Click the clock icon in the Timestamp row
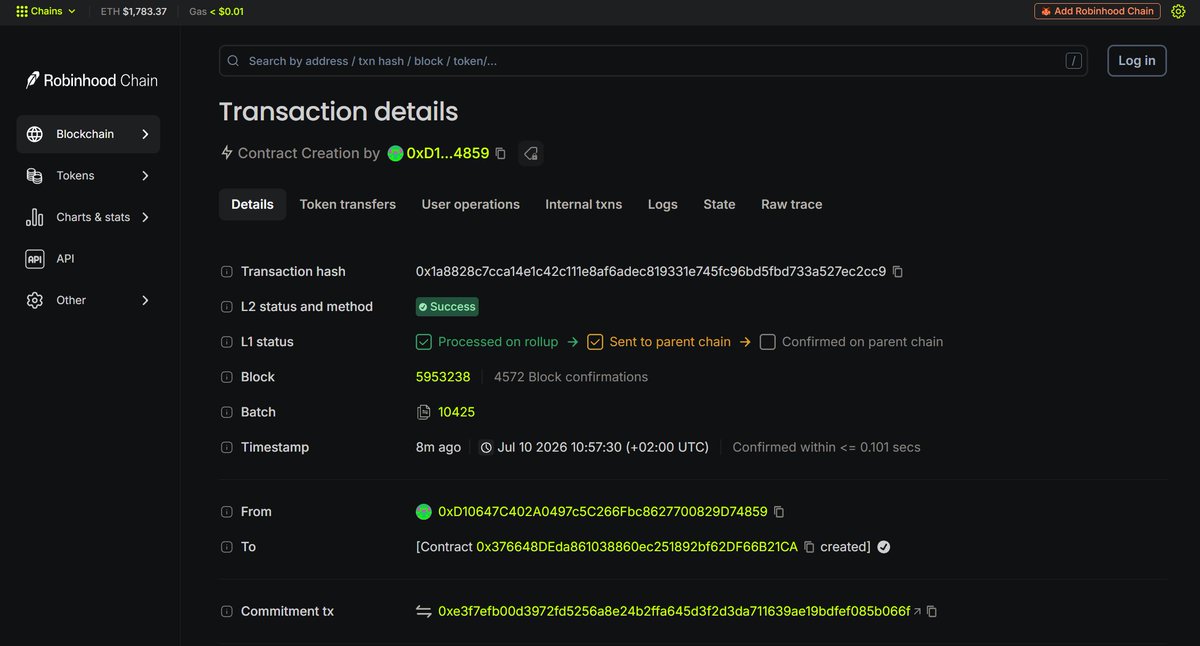This screenshot has width=1200, height=646. pyautogui.click(x=486, y=447)
